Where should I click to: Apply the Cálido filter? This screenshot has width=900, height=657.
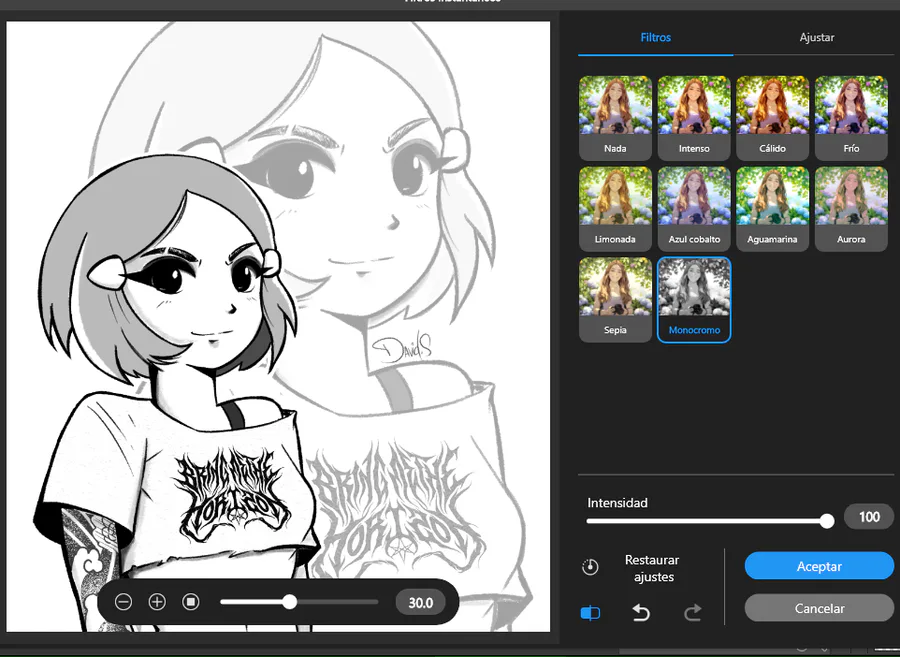(773, 118)
